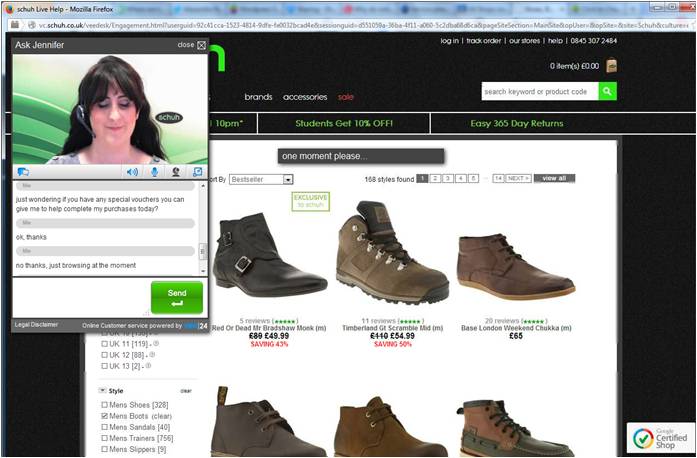
Task: Open the sale menu
Action: (x=345, y=97)
